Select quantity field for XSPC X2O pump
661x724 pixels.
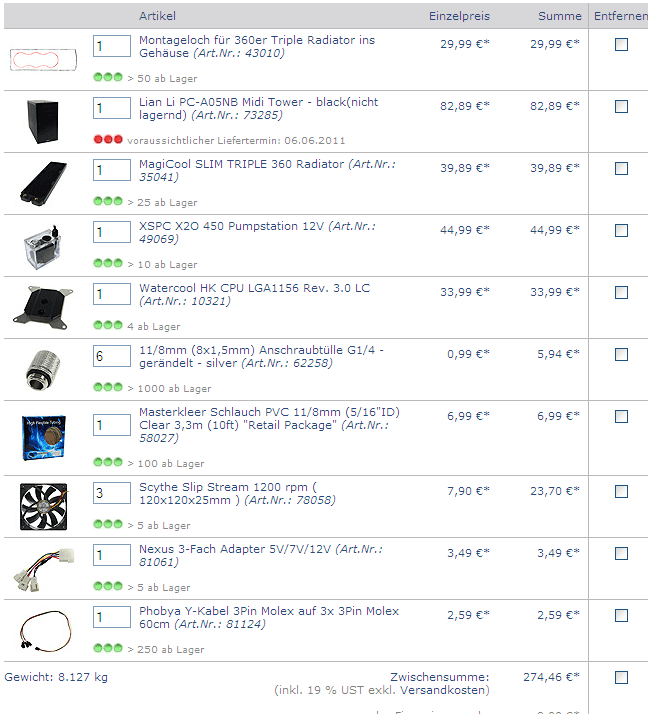point(112,232)
